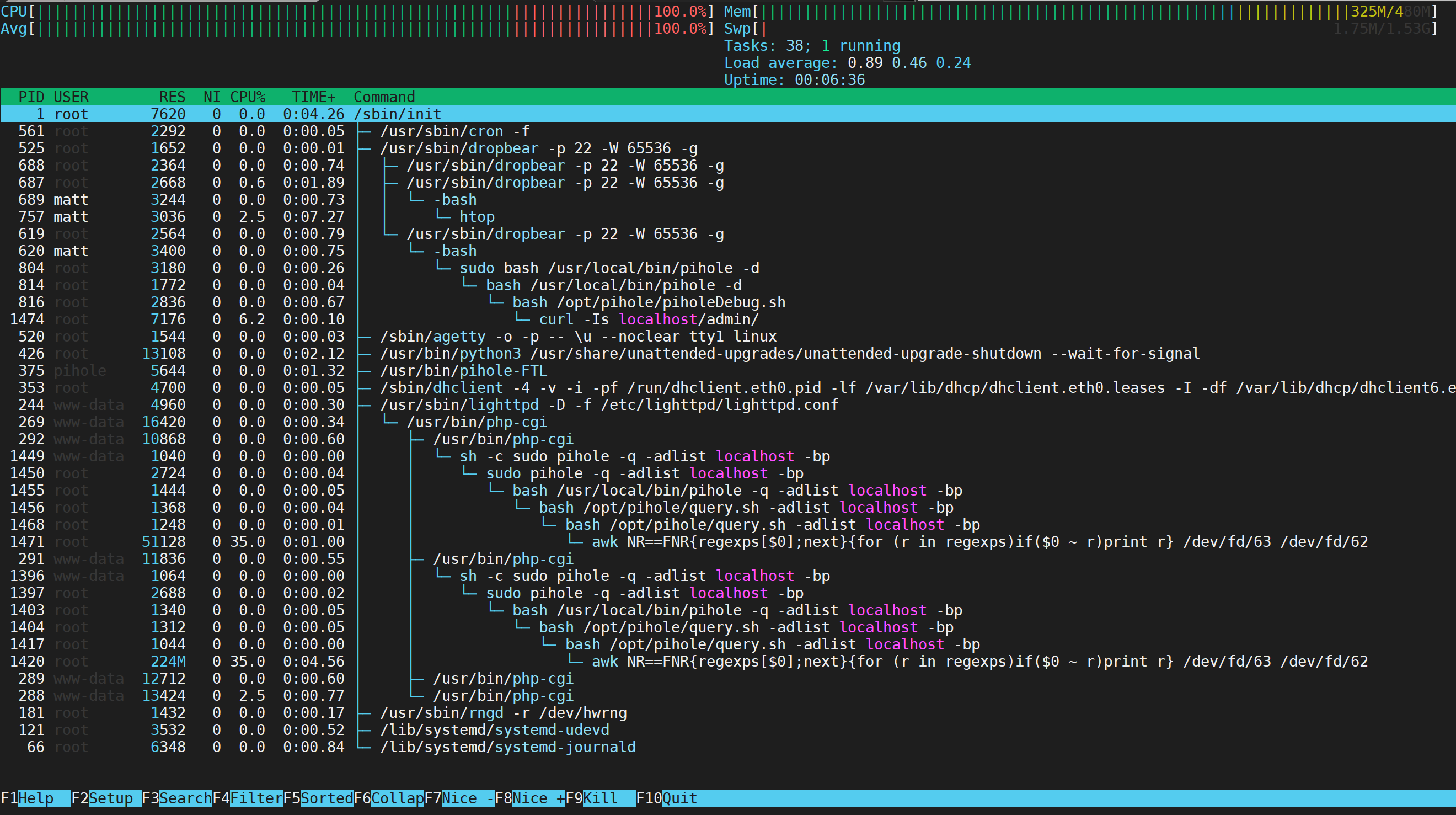Activate F3 Search in bottom bar
The height and width of the screenshot is (815, 1456).
tap(176, 798)
